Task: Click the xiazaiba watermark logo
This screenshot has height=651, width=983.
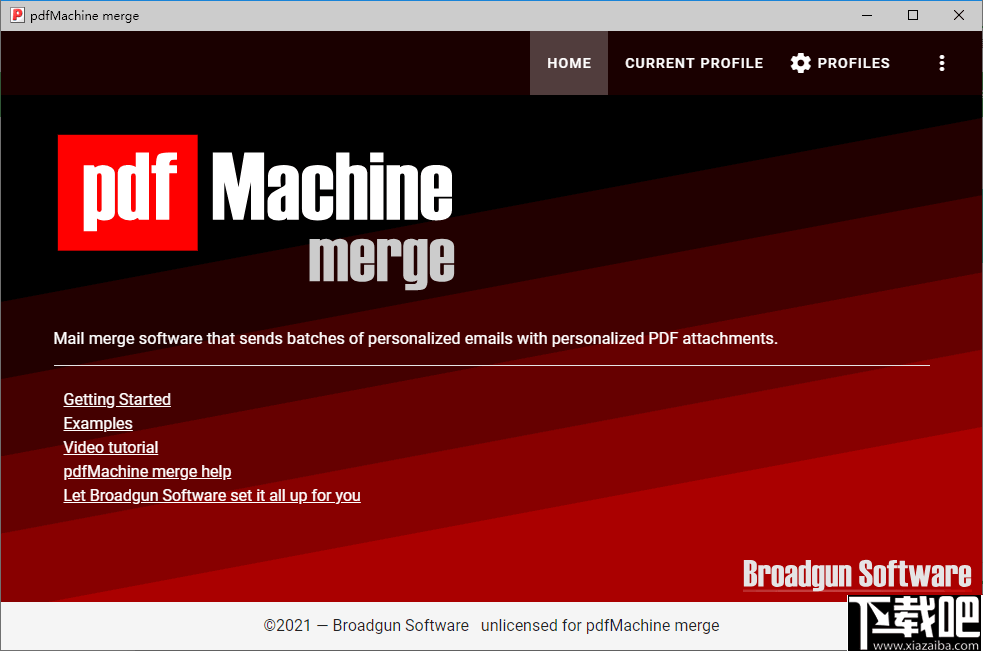Action: point(913,618)
